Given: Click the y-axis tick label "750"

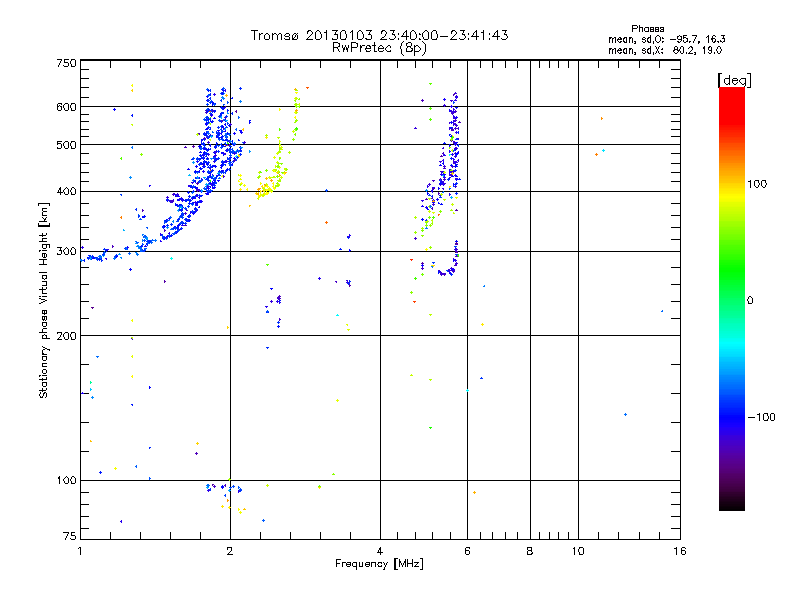Looking at the screenshot, I should point(66,63).
